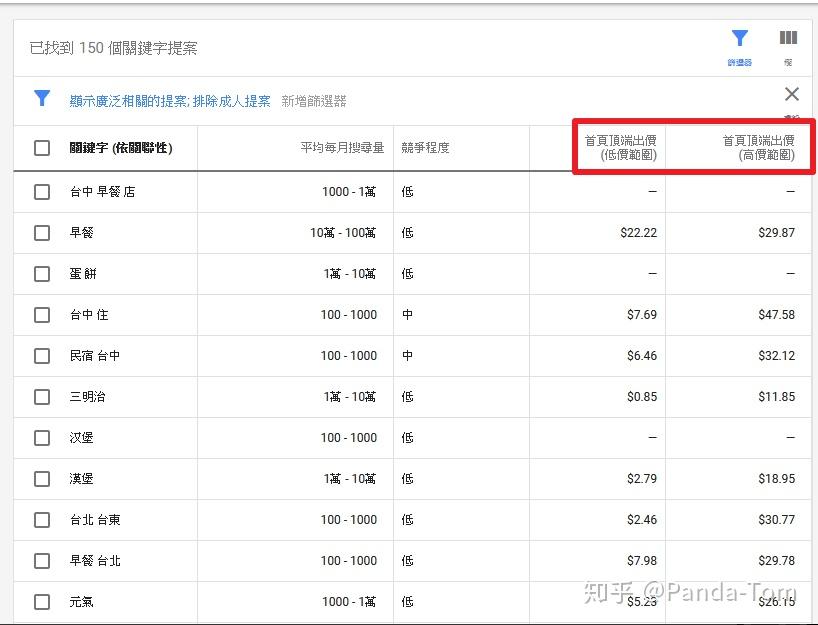Click 新增篩選器 to add a filter

coord(314,101)
